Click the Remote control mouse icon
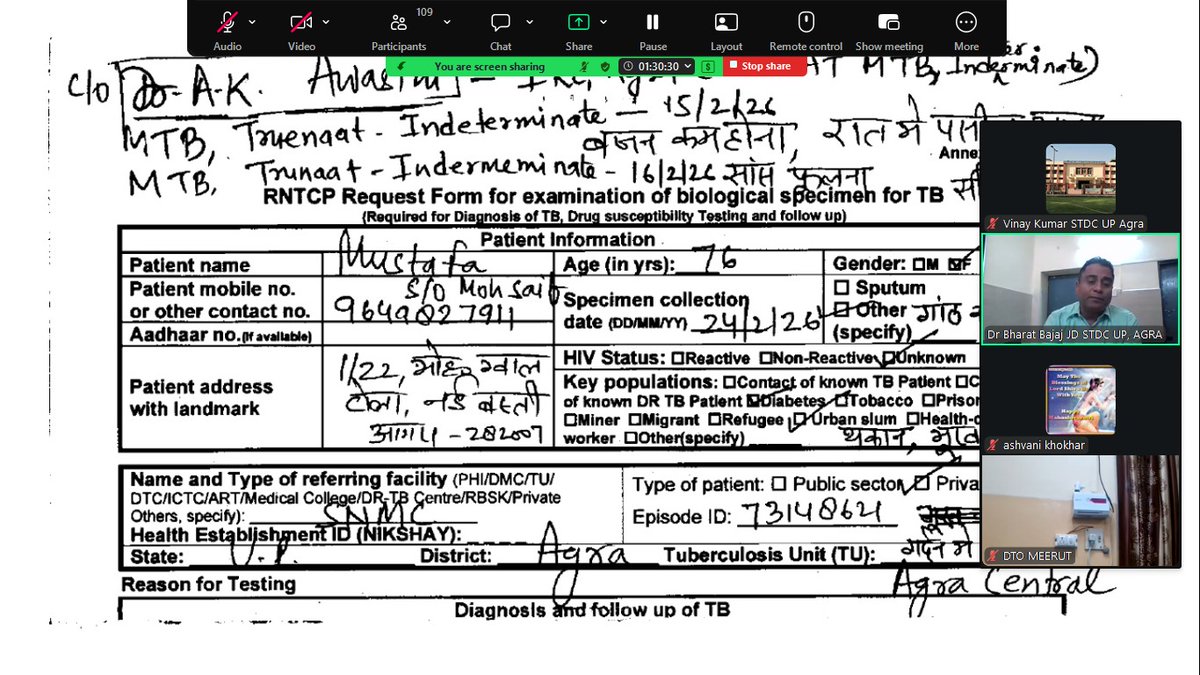1200x675 pixels. [x=806, y=22]
